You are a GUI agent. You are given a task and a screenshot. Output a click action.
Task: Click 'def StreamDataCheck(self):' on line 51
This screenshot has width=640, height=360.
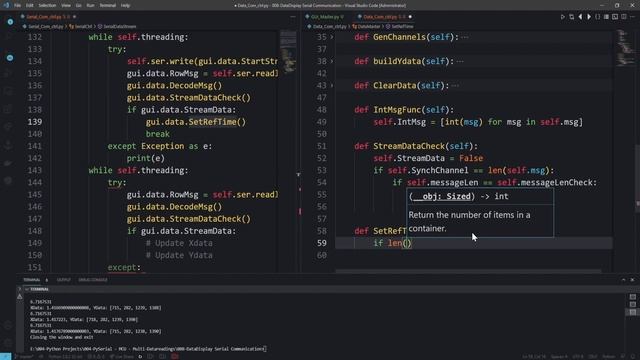pyautogui.click(x=416, y=146)
